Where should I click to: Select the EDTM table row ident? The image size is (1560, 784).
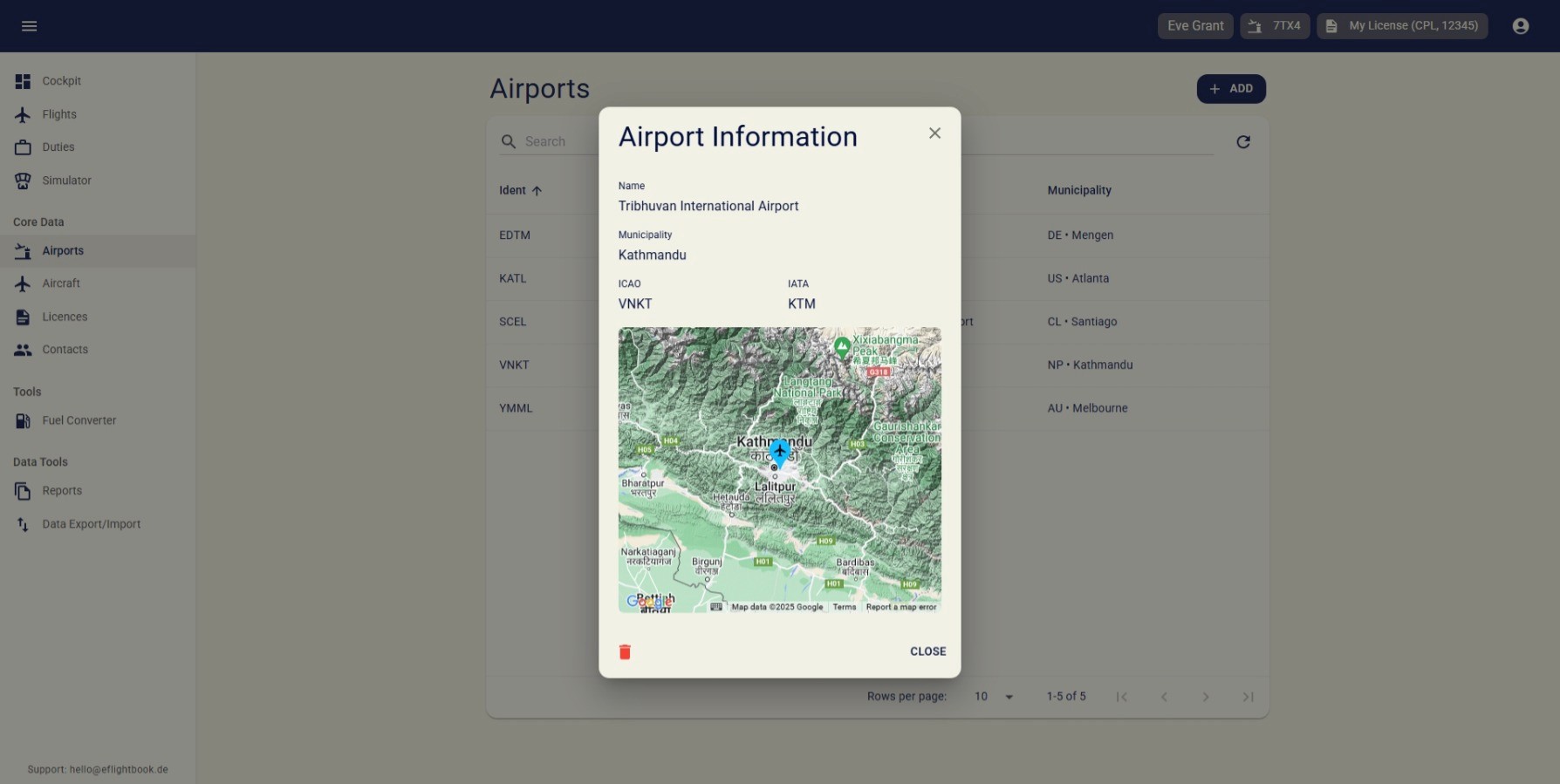coord(515,235)
